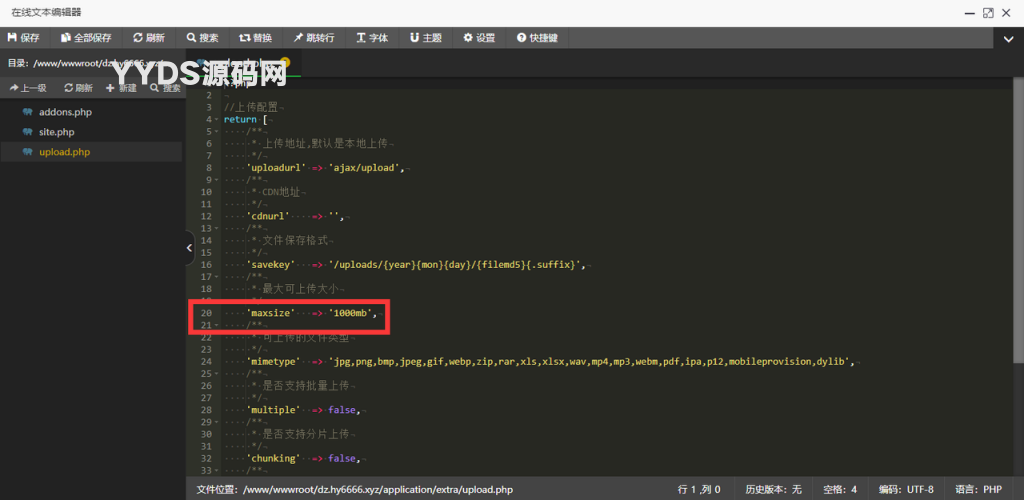Open 搜索 search from the top toolbar
1024x500 pixels.
202,38
